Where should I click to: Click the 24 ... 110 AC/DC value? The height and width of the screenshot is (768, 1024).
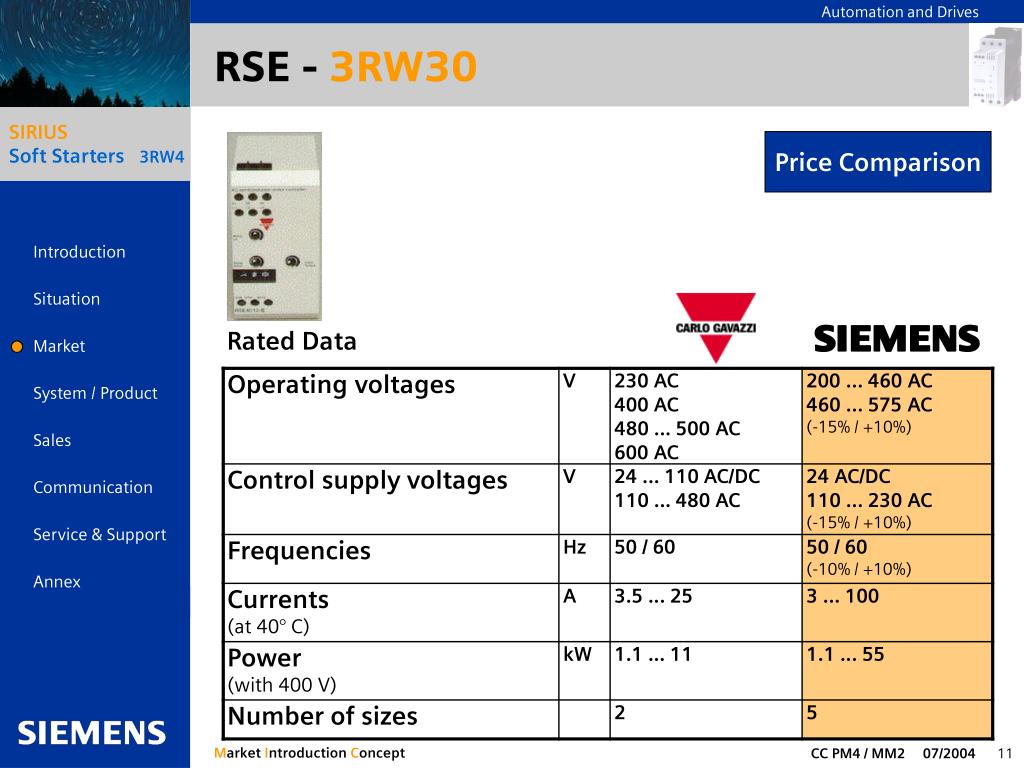687,477
